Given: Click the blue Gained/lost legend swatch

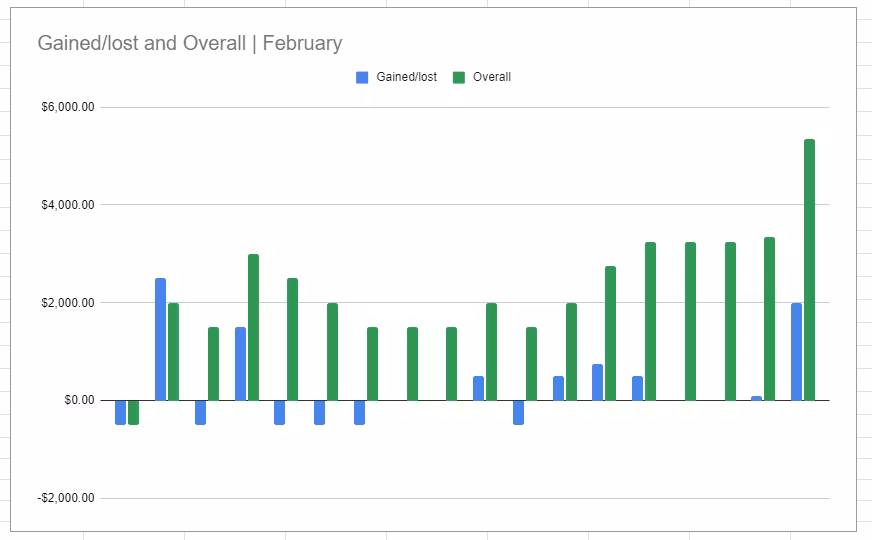Looking at the screenshot, I should coord(362,77).
